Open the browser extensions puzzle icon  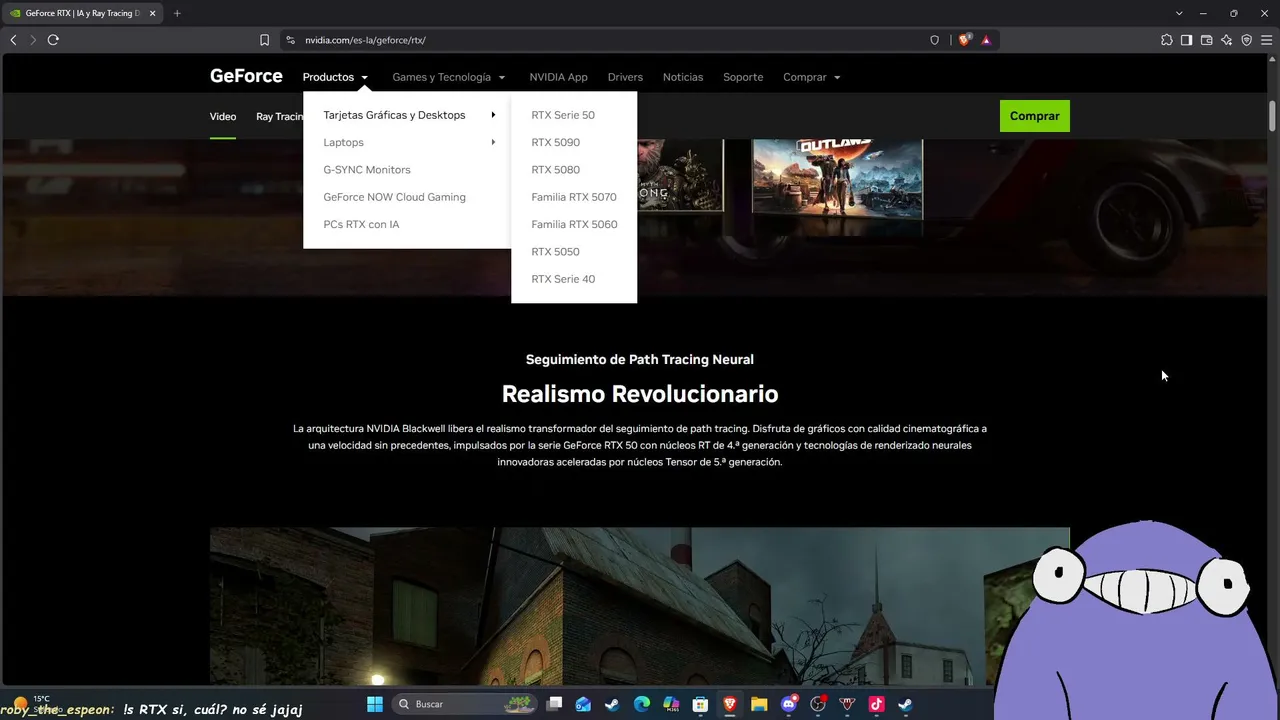pyautogui.click(x=1167, y=40)
